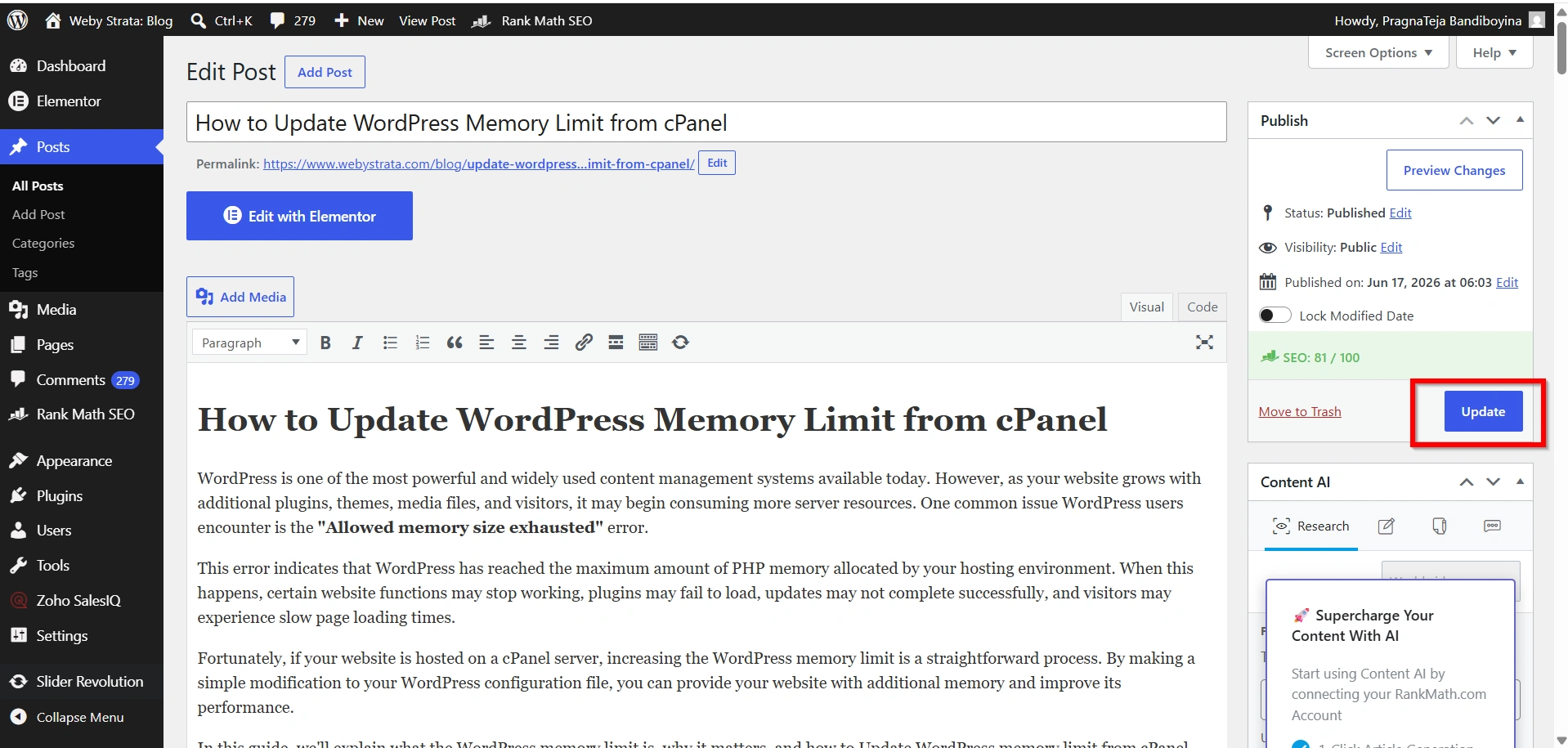Open the 279 comments admin bar item
This screenshot has height=748, width=1568.
[293, 20]
